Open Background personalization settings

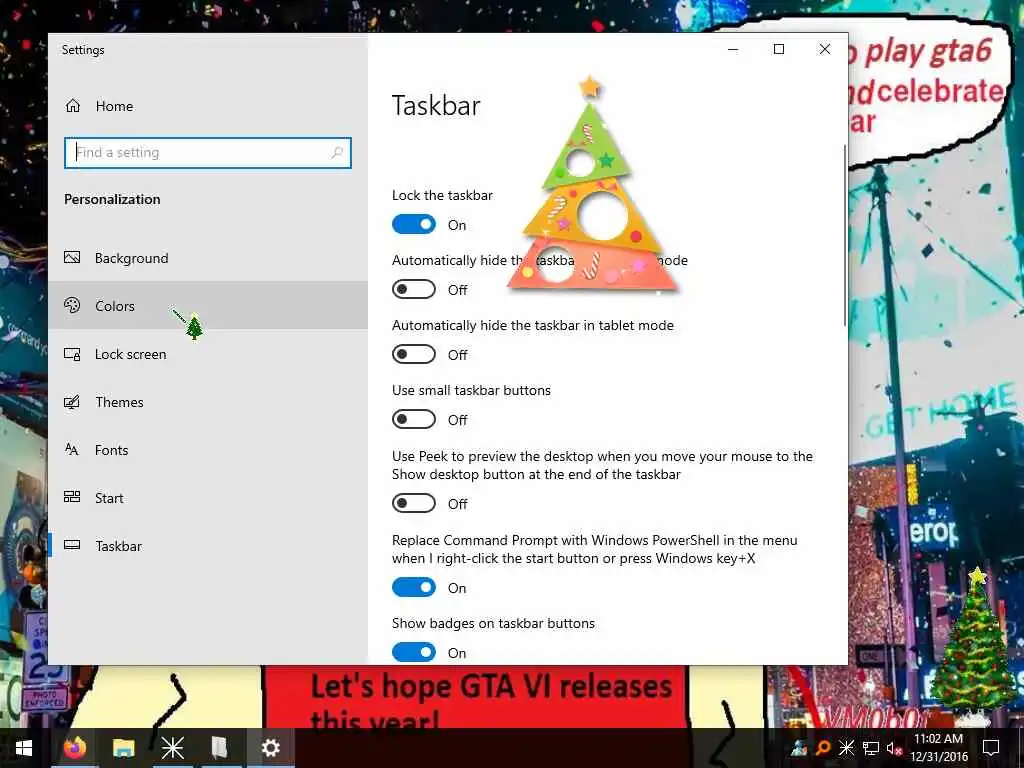(208, 258)
